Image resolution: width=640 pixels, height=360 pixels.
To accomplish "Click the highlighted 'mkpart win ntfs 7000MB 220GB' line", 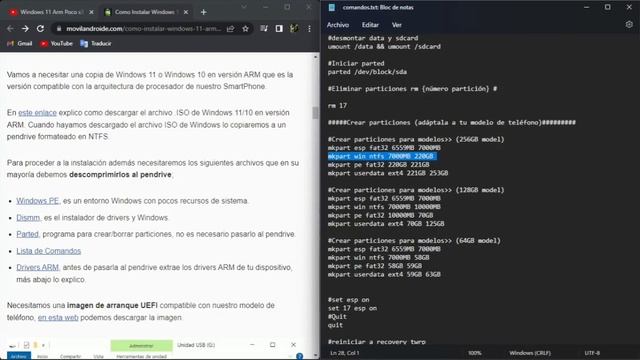I will tap(382, 156).
